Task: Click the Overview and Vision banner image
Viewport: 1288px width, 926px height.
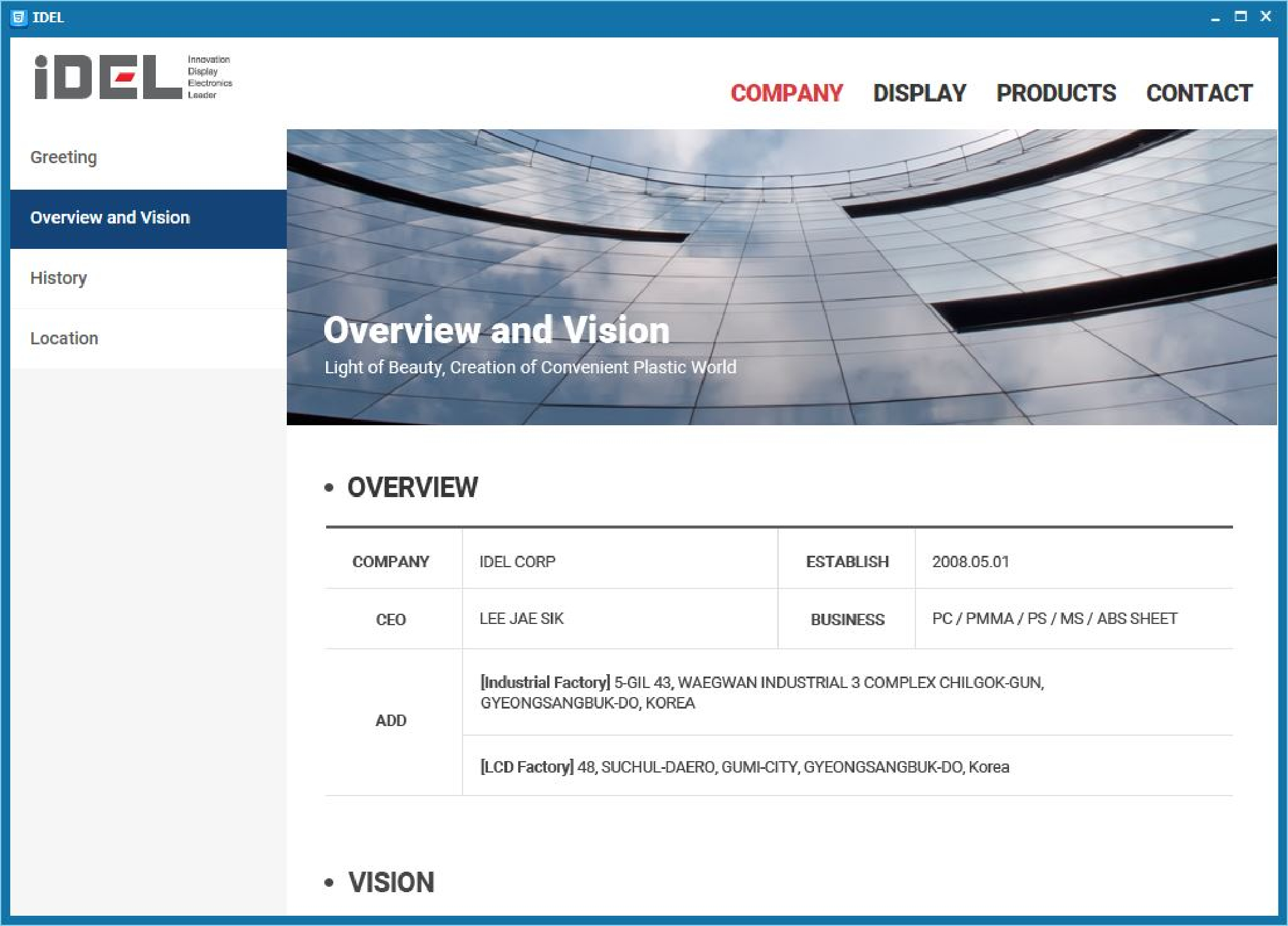Action: (x=782, y=277)
